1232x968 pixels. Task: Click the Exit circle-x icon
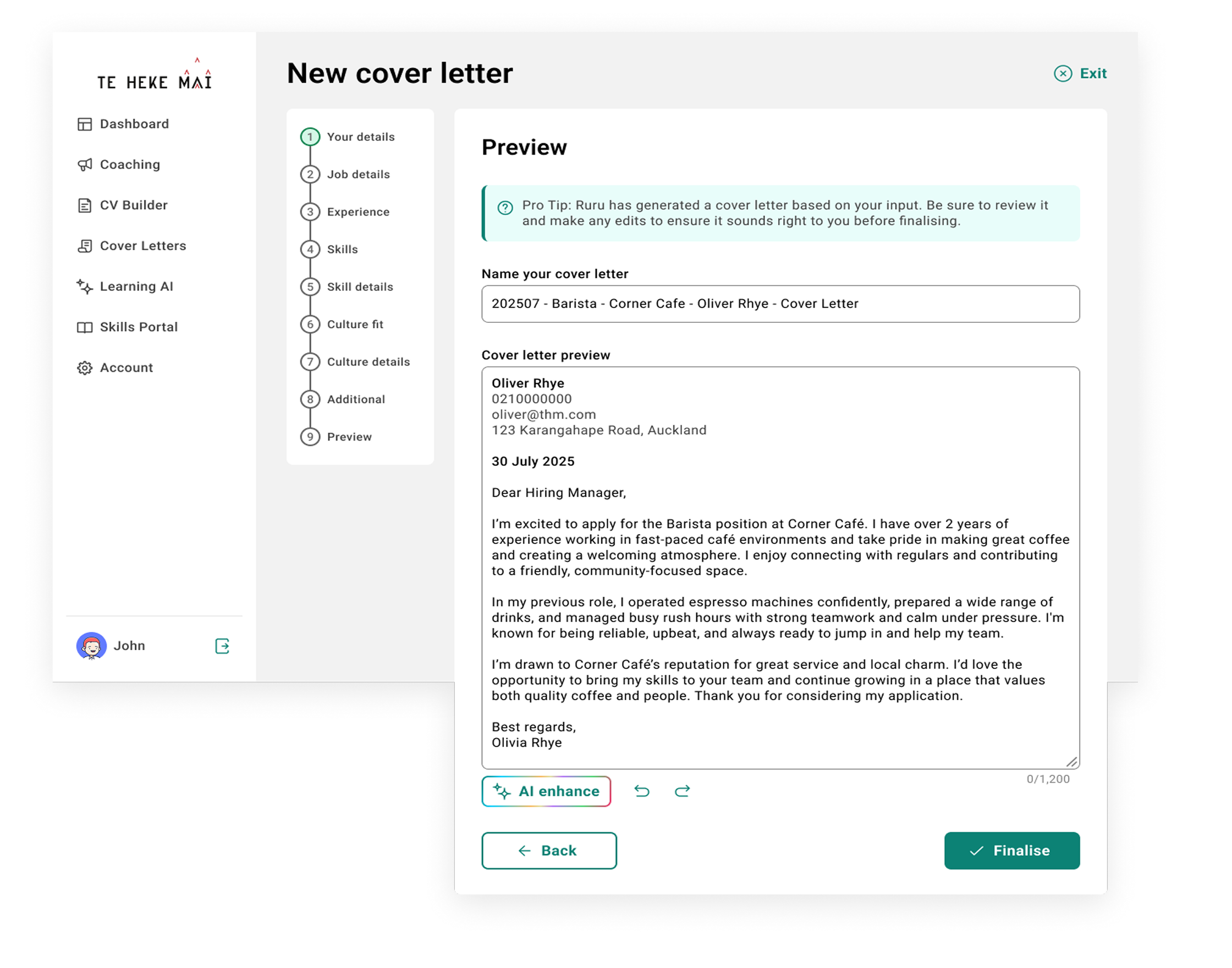[x=1063, y=74]
